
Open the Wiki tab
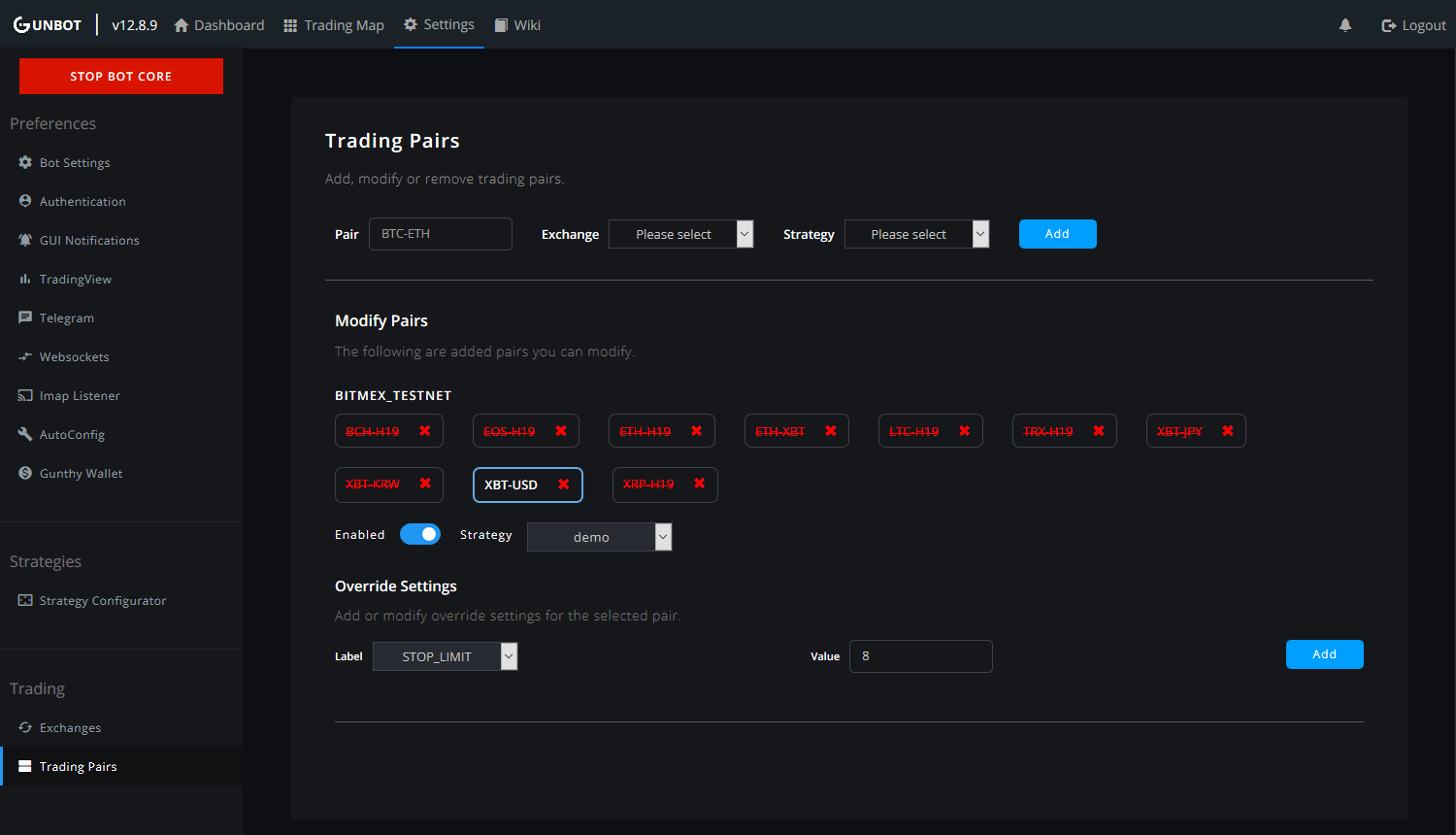pyautogui.click(x=517, y=25)
